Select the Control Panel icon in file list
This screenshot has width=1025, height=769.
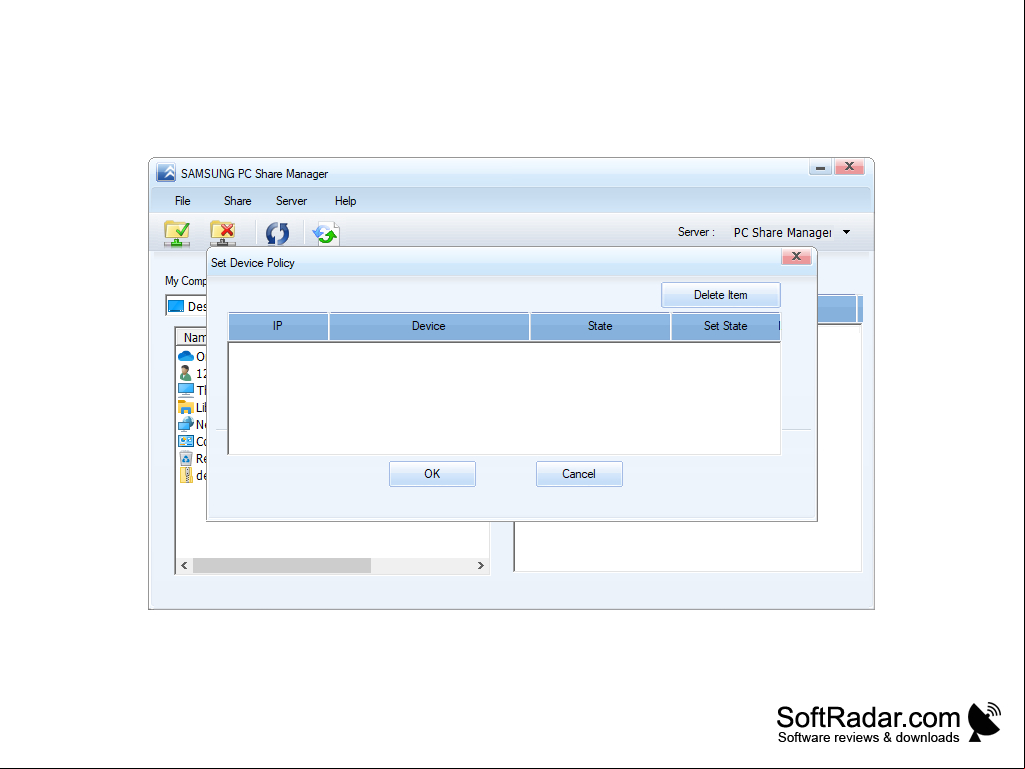coord(186,441)
